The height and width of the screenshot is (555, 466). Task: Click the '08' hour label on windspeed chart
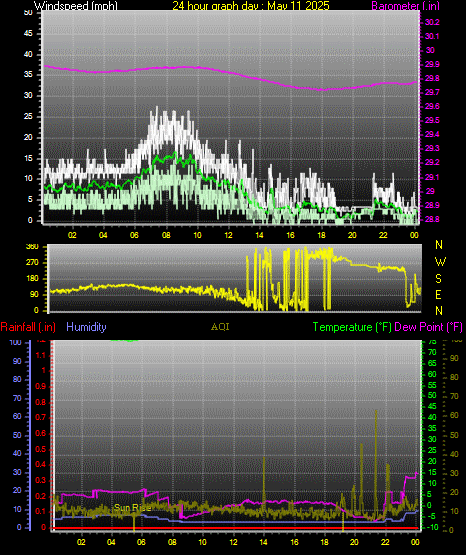pyautogui.click(x=166, y=235)
